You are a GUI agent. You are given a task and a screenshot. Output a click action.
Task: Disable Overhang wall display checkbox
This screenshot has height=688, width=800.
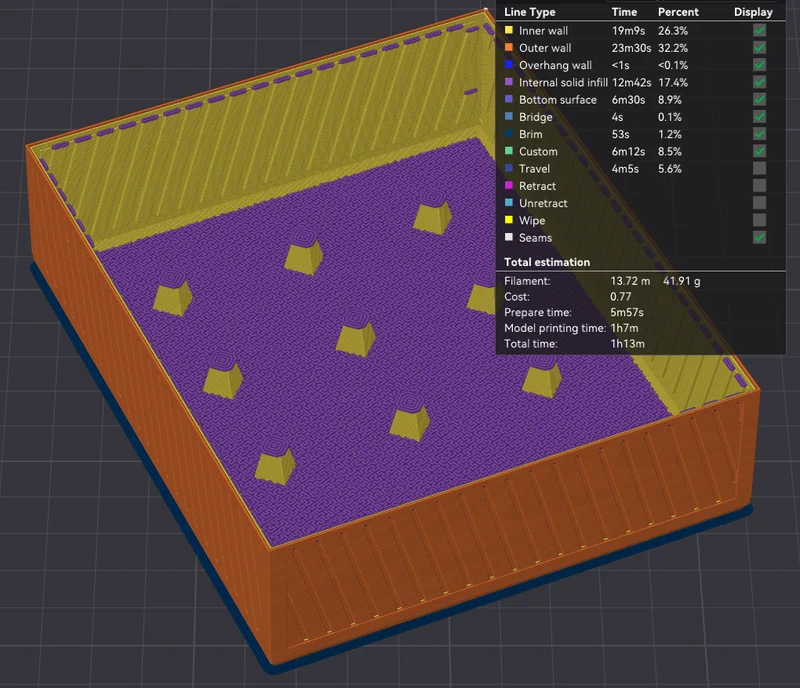(759, 65)
